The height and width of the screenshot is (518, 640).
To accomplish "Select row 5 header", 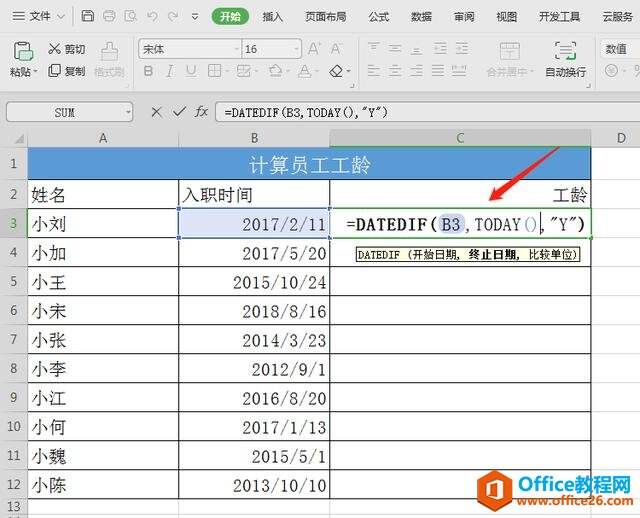I will click(13, 281).
